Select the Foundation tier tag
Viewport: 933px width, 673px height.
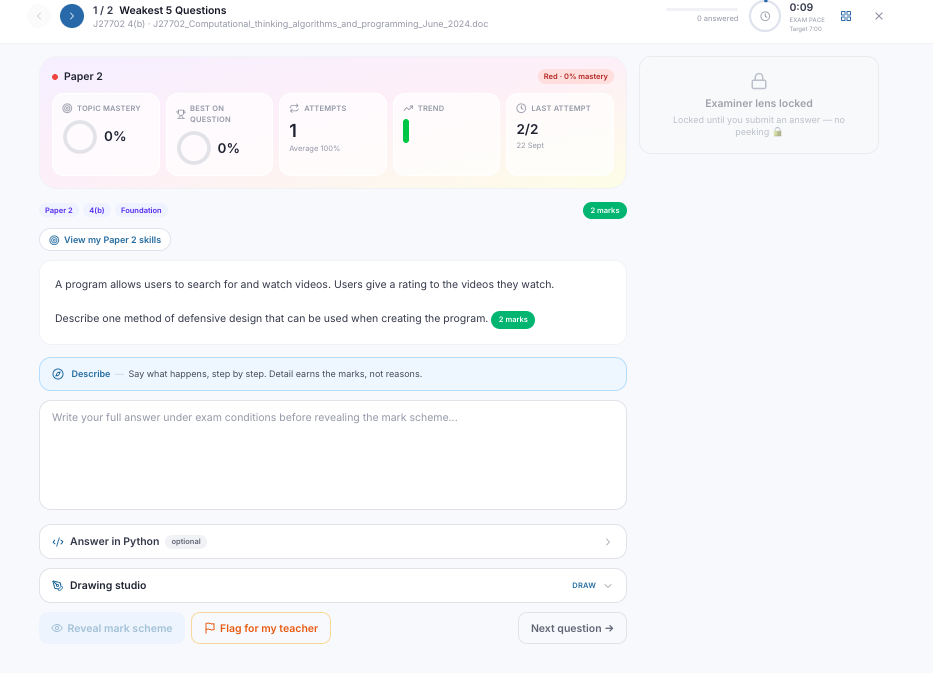coord(141,211)
